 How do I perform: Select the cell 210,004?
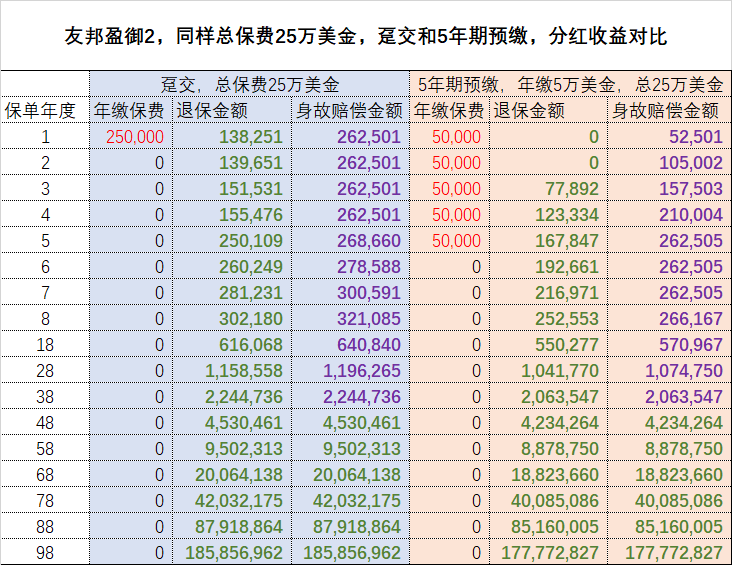(x=669, y=215)
